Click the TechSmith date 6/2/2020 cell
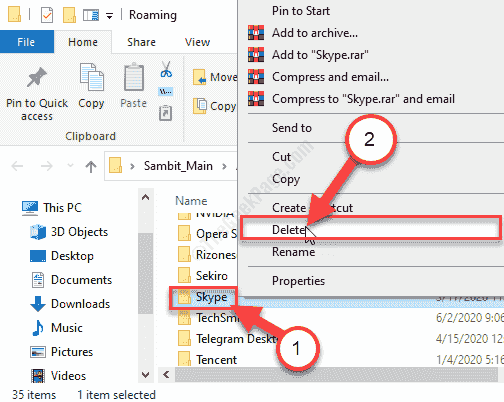The height and width of the screenshot is (402, 504). [x=470, y=318]
